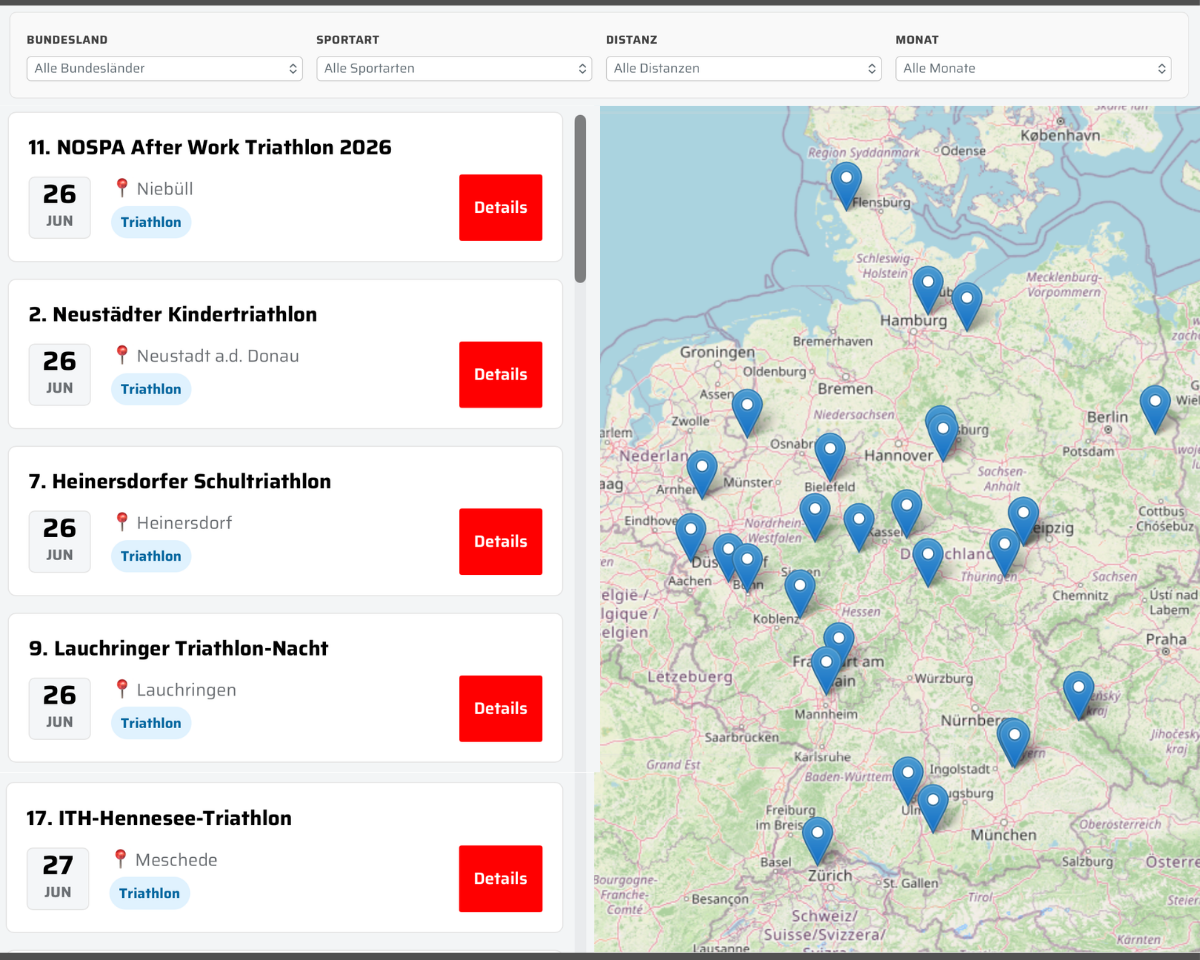1200x960 pixels.
Task: Open the Monat dropdown filter
Action: tap(1033, 68)
